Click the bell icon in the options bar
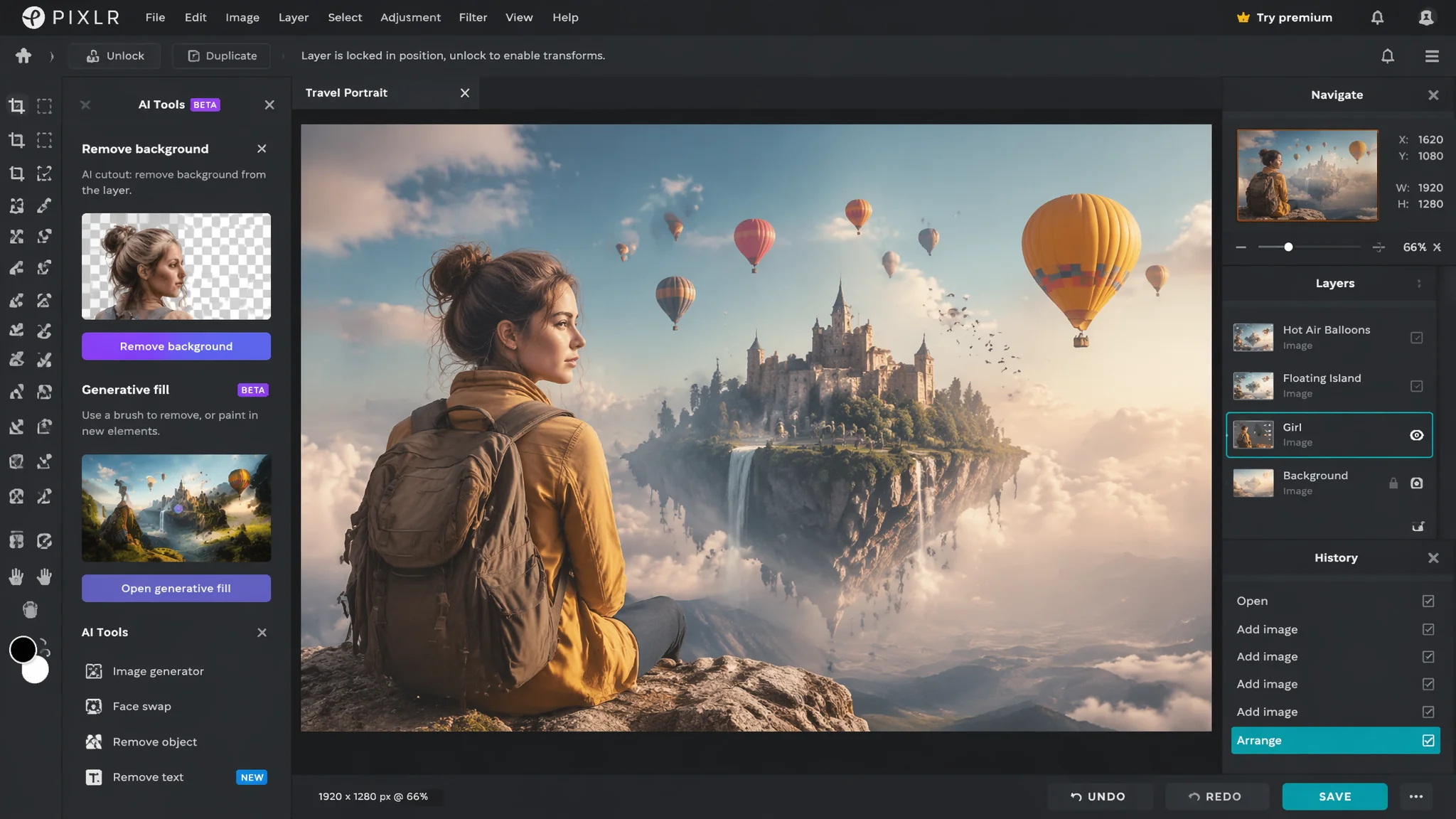Viewport: 1456px width, 819px height. (x=1388, y=55)
